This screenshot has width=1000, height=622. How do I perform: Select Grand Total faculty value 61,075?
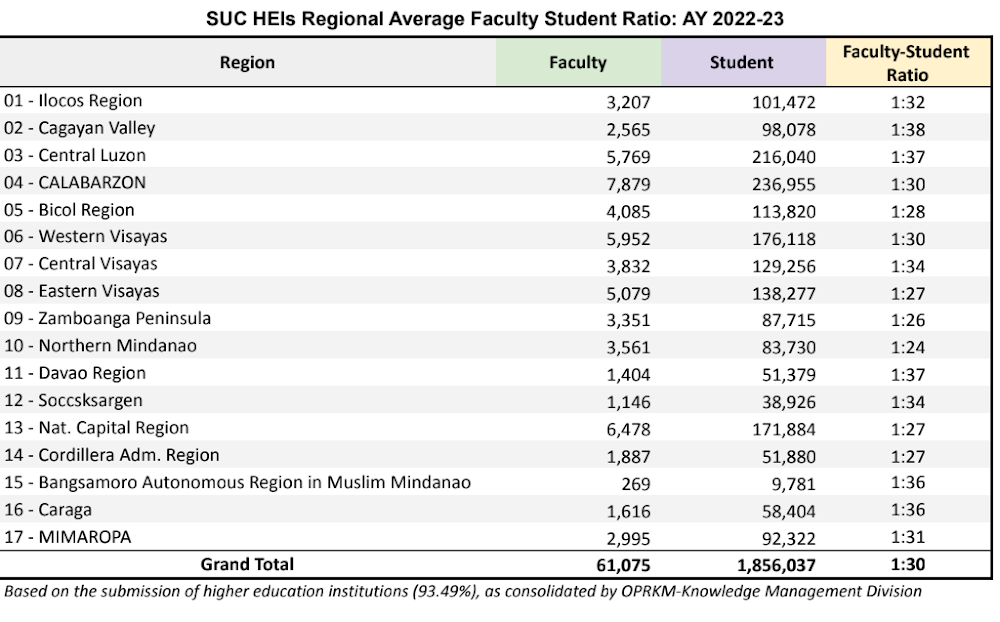pyautogui.click(x=625, y=566)
